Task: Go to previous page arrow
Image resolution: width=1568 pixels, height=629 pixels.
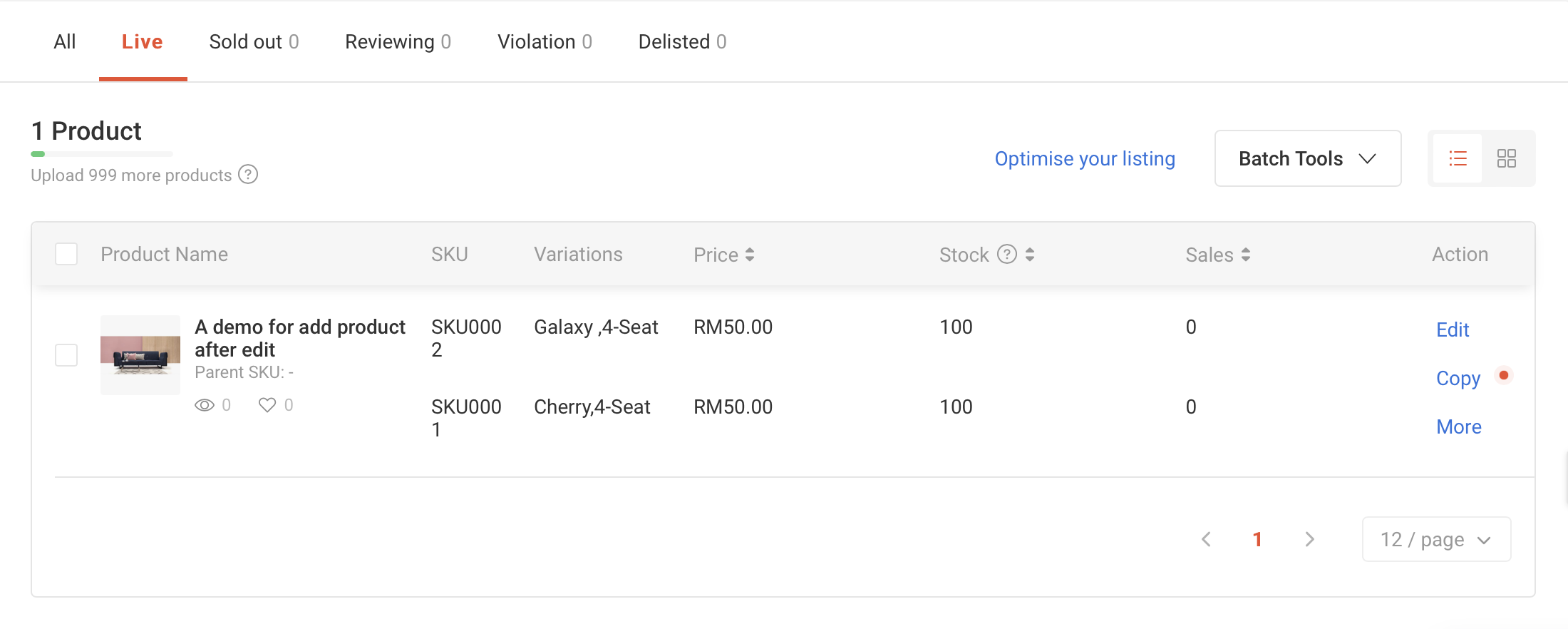Action: pyautogui.click(x=1206, y=539)
